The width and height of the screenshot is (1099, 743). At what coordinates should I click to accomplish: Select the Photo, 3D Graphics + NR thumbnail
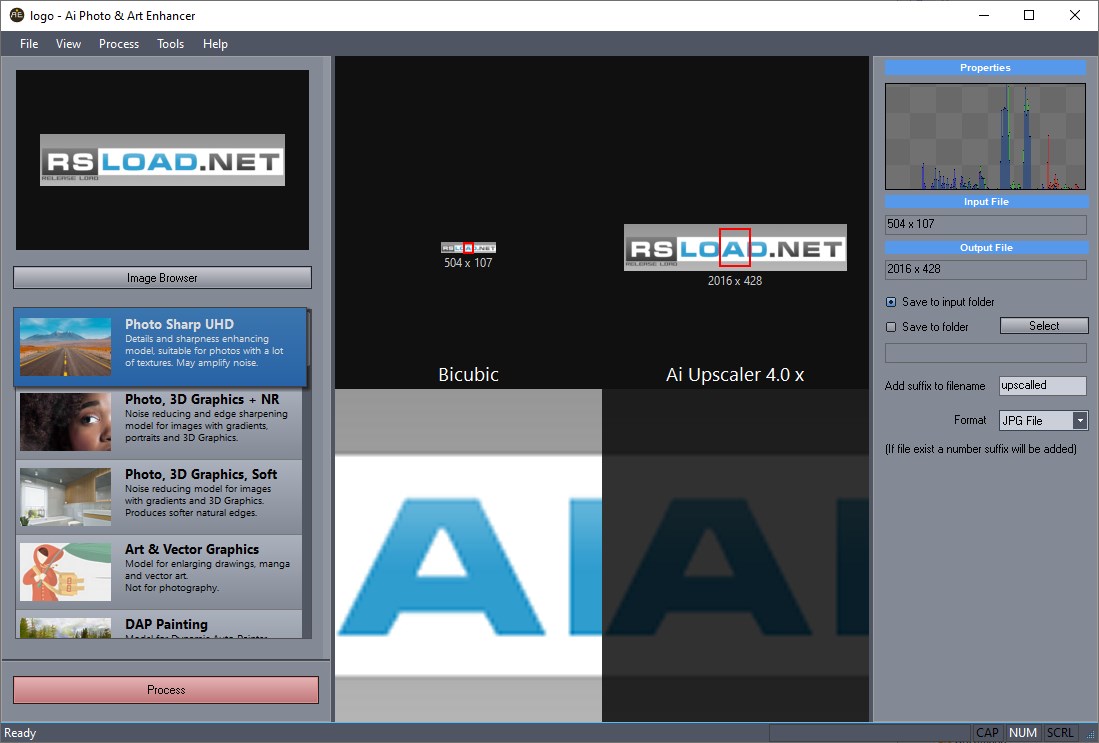tap(65, 421)
